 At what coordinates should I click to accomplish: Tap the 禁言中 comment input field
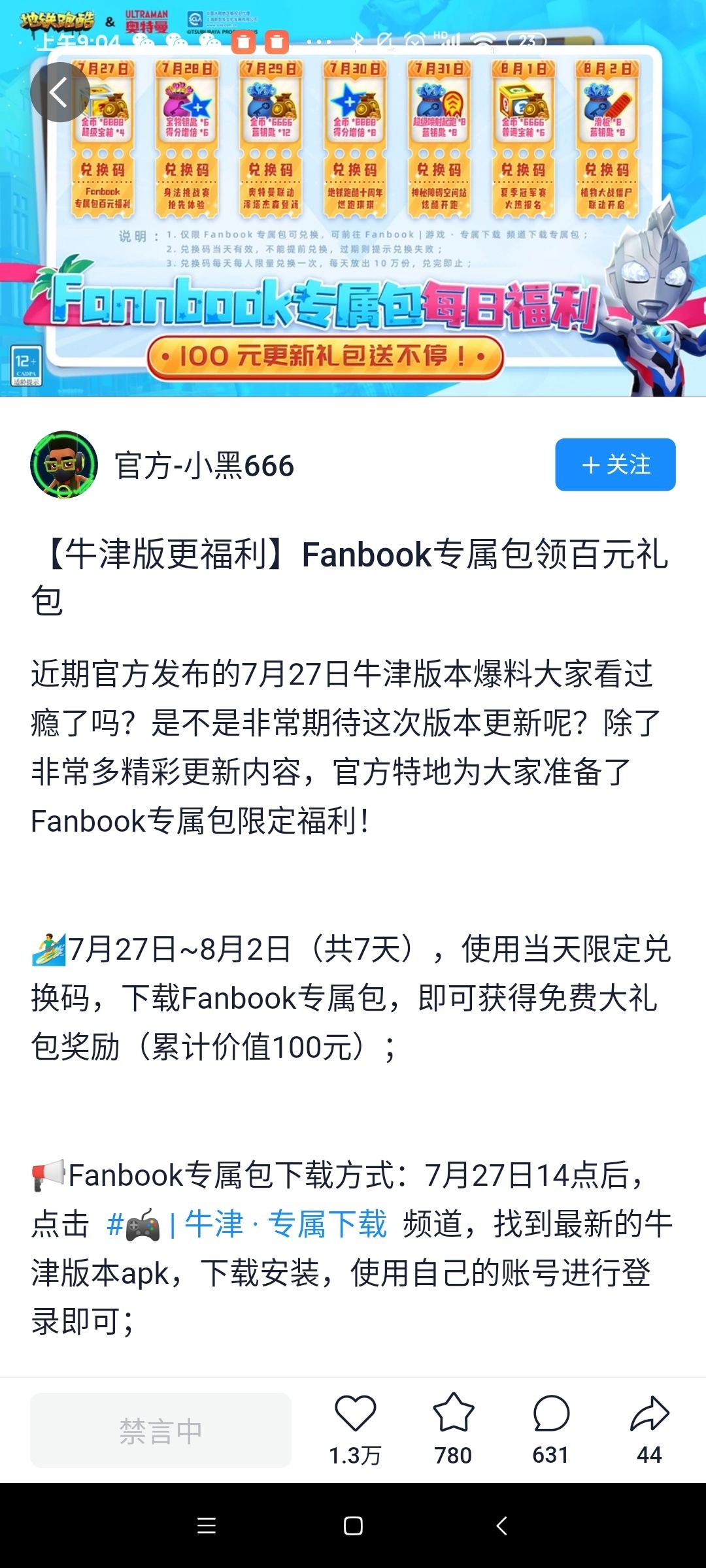pyautogui.click(x=161, y=1430)
